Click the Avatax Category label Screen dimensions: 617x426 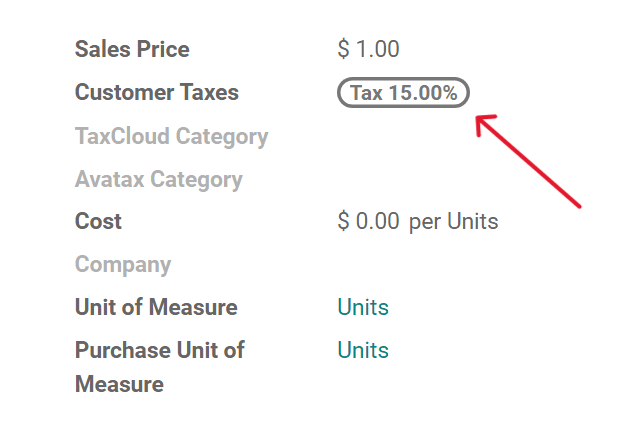coord(158,180)
